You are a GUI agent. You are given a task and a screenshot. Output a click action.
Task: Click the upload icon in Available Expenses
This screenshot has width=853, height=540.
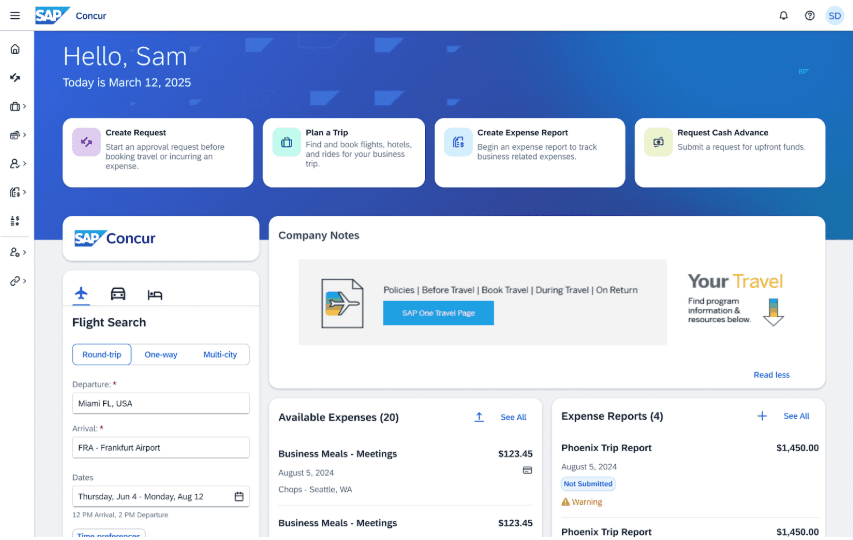coord(479,417)
